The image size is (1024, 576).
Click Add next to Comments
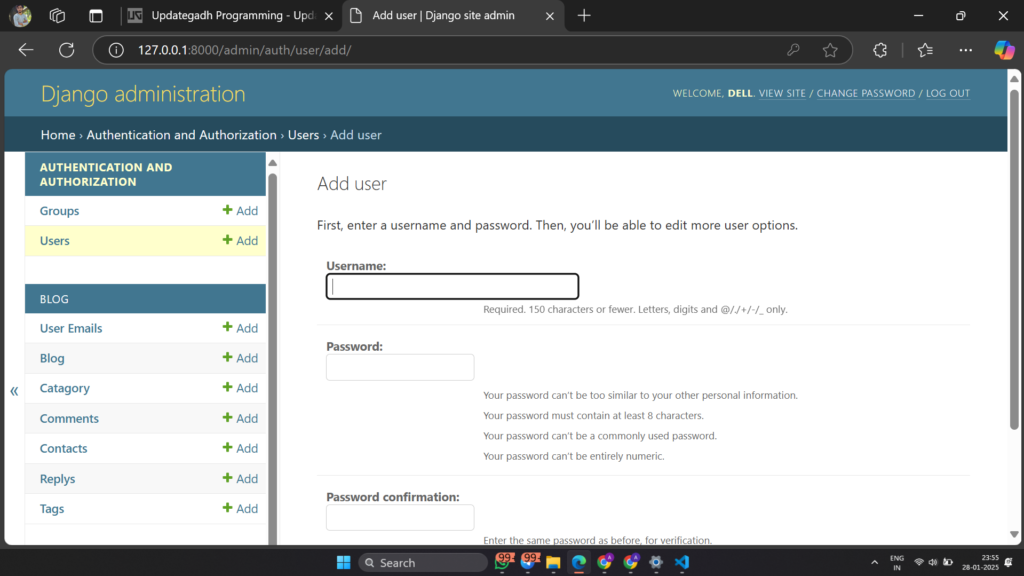(x=240, y=418)
